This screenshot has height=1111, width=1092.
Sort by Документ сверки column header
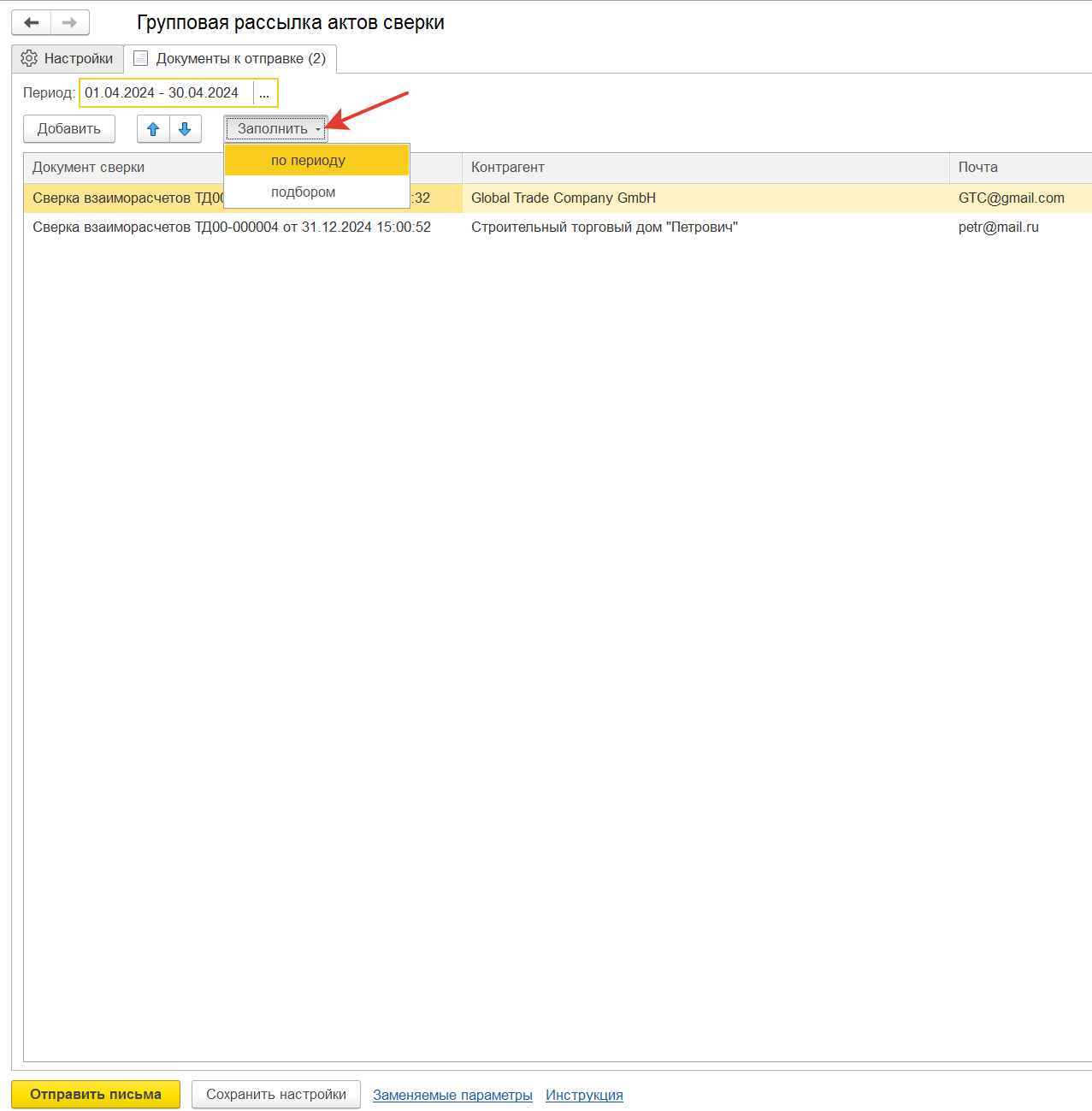click(x=124, y=168)
